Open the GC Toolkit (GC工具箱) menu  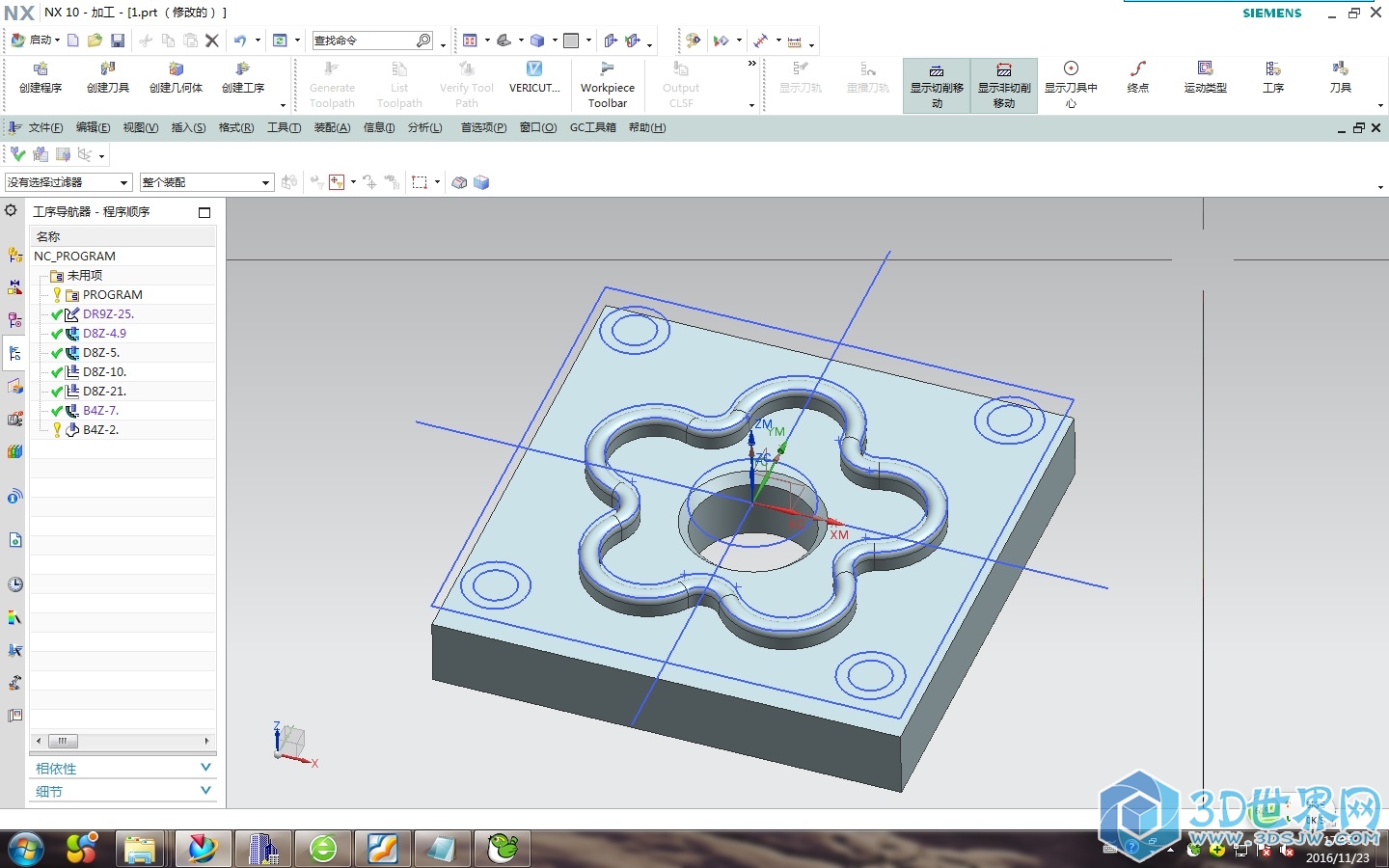point(592,127)
